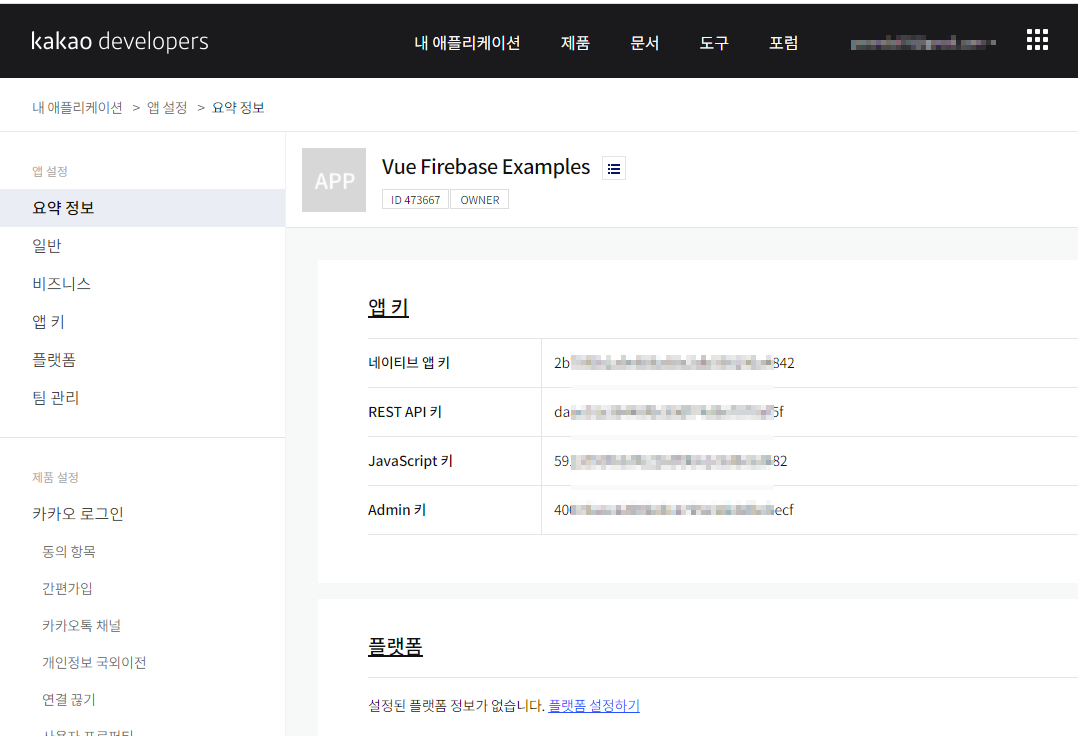Image resolution: width=1078 pixels, height=736 pixels.
Task: Click the Vue Firebase Examples app title
Action: coord(486,167)
